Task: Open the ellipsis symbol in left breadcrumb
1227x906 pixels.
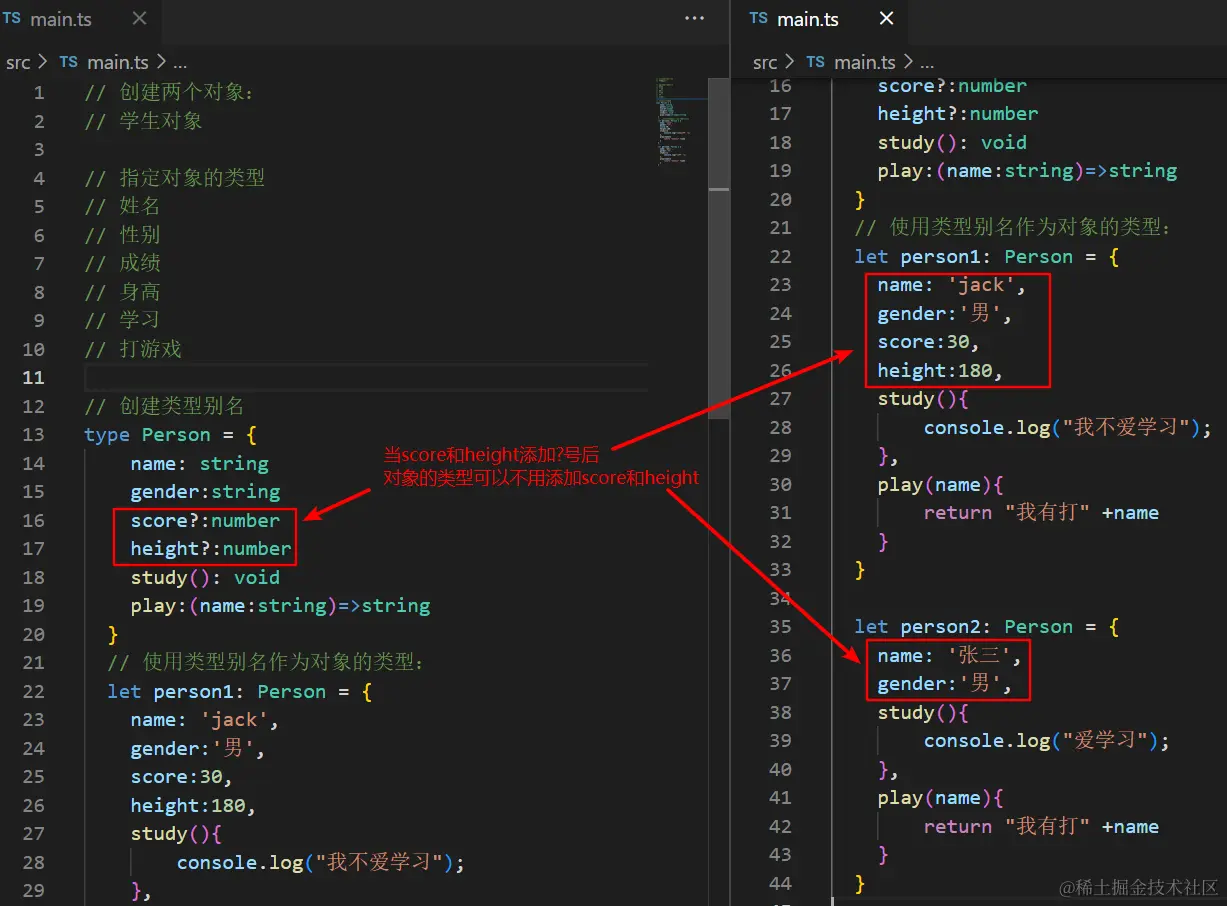Action: [x=180, y=62]
